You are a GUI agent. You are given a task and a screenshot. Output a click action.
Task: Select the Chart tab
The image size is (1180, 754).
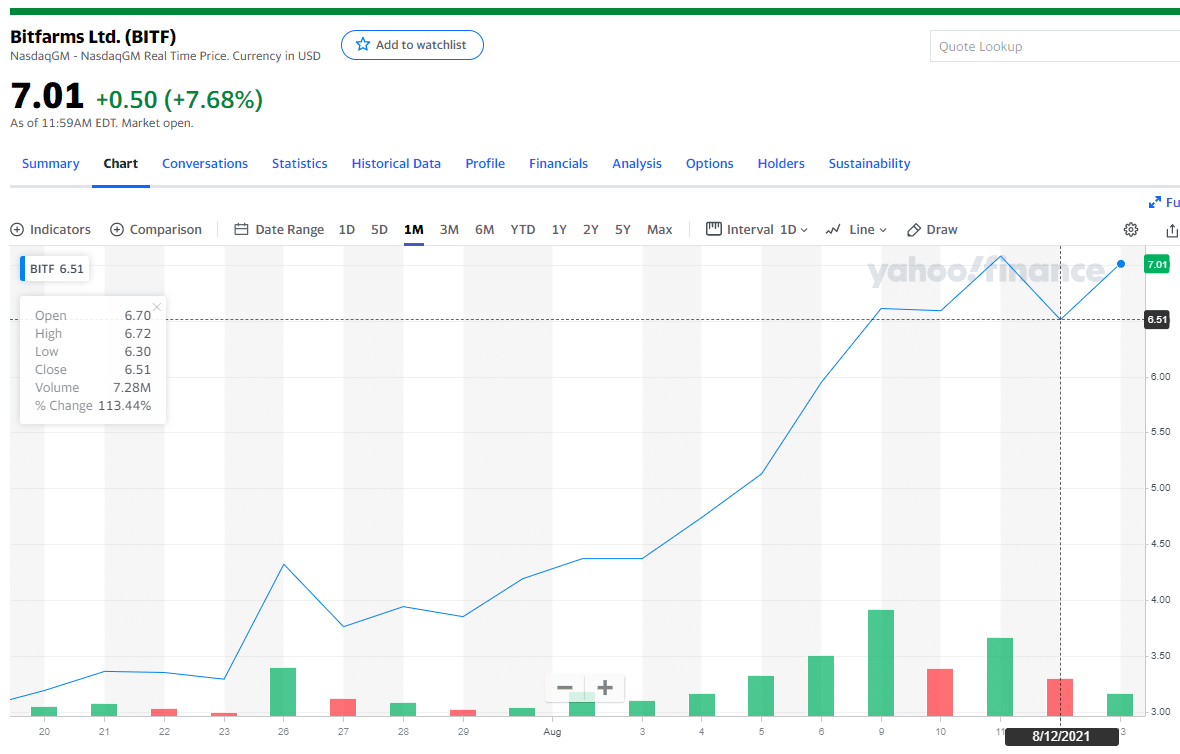pyautogui.click(x=120, y=163)
